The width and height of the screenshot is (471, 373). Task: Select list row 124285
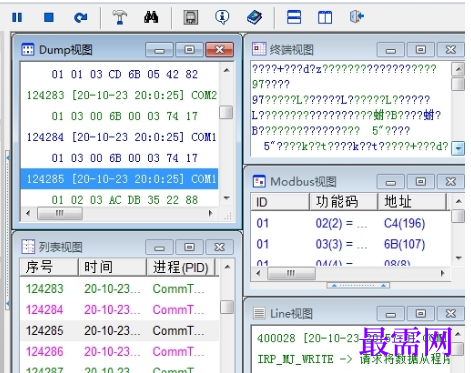(x=119, y=331)
